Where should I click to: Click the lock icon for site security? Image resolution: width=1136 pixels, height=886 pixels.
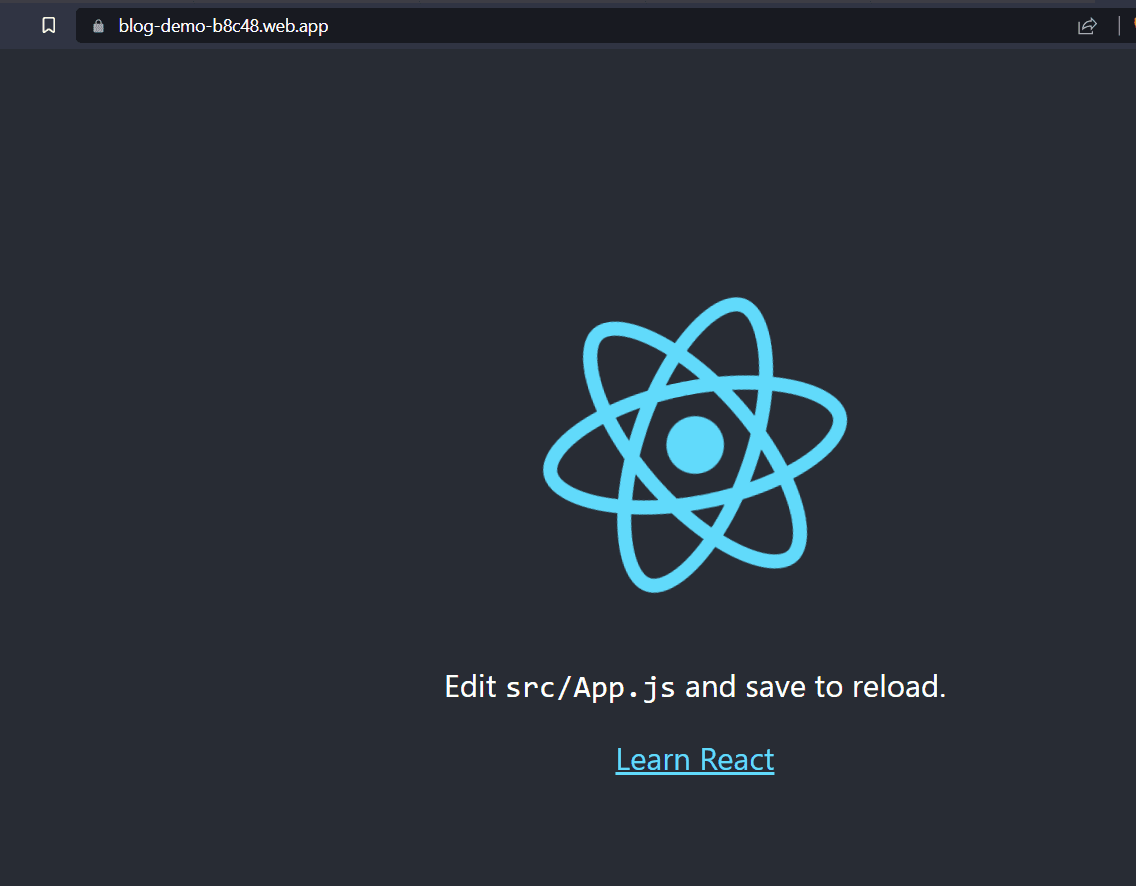pos(99,26)
